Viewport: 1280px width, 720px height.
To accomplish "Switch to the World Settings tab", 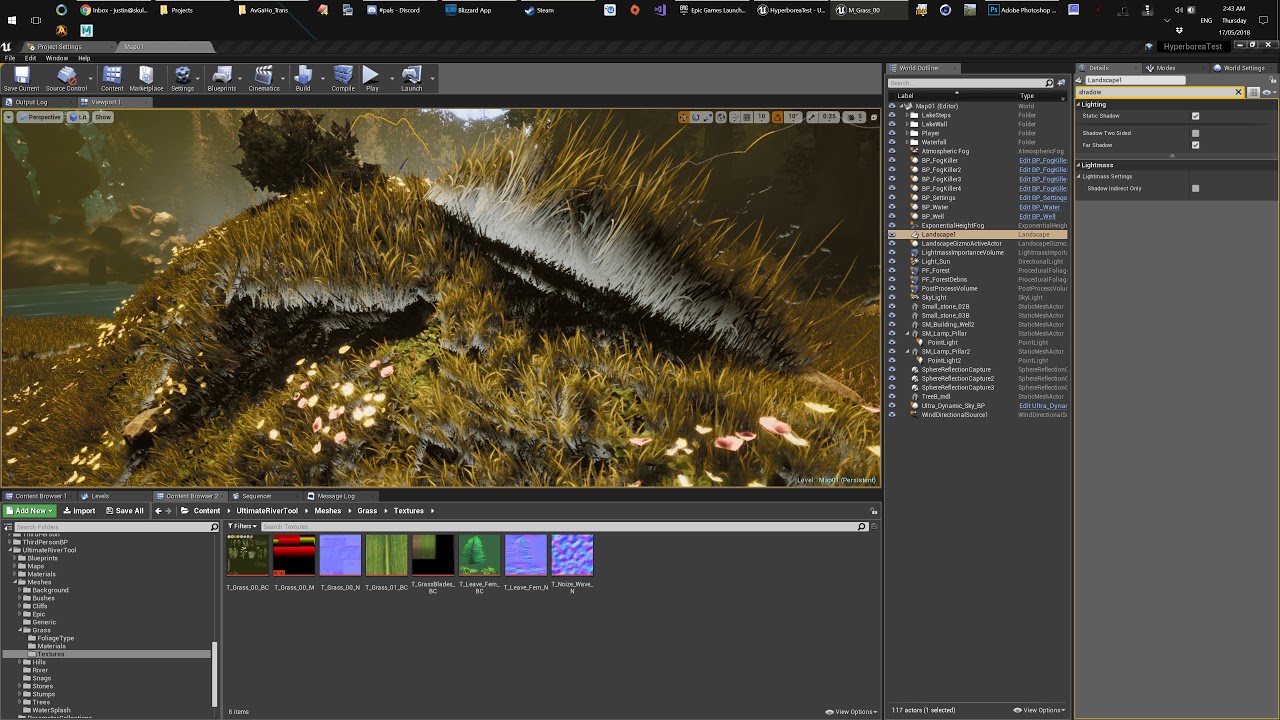I will (1244, 68).
